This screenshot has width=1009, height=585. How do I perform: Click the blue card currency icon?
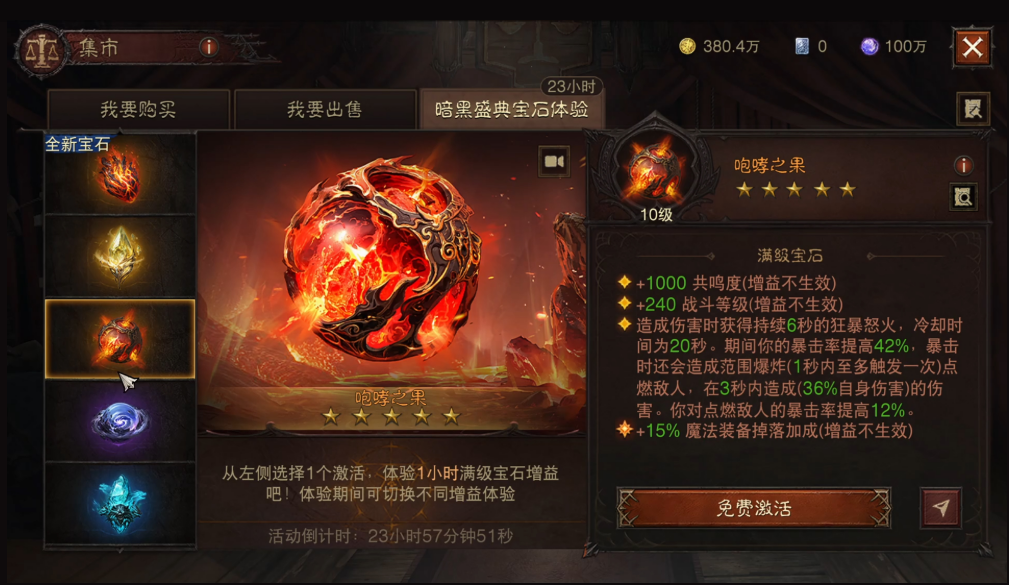point(802,46)
